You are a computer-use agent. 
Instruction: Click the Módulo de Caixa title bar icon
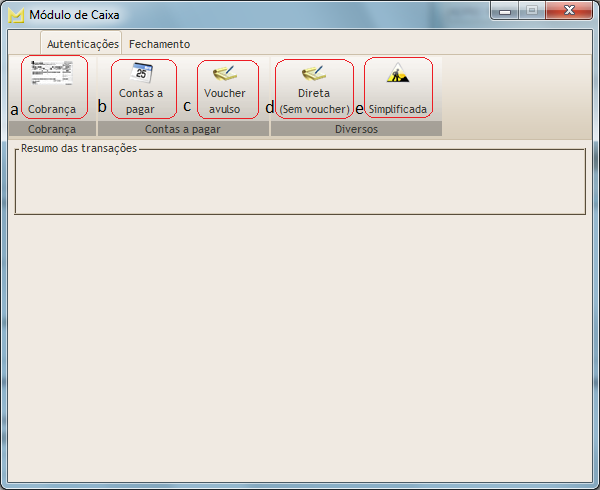(x=16, y=14)
